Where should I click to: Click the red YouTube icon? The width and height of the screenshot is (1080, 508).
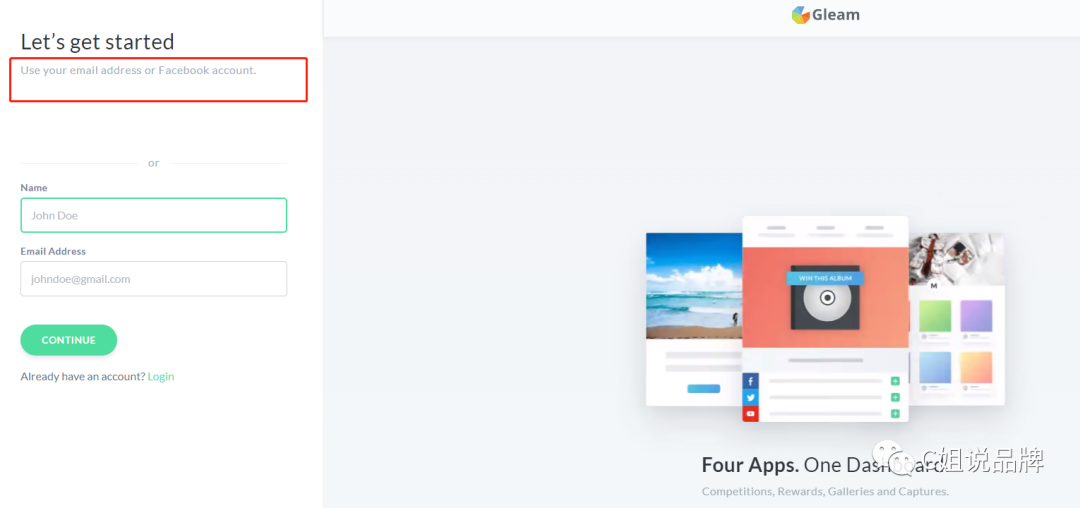coord(750,414)
